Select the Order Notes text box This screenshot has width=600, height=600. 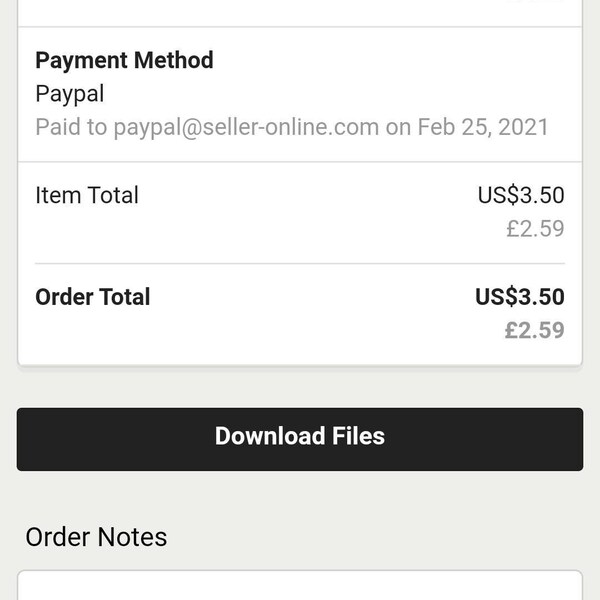pyautogui.click(x=300, y=585)
